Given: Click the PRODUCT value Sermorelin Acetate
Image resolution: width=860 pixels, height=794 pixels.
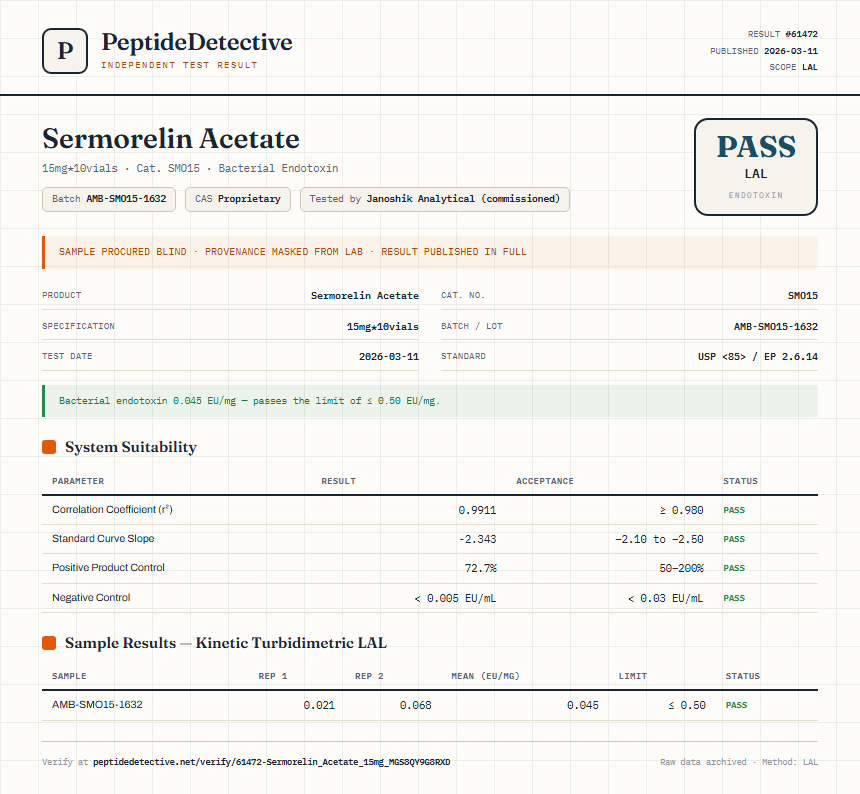Looking at the screenshot, I should coord(365,296).
